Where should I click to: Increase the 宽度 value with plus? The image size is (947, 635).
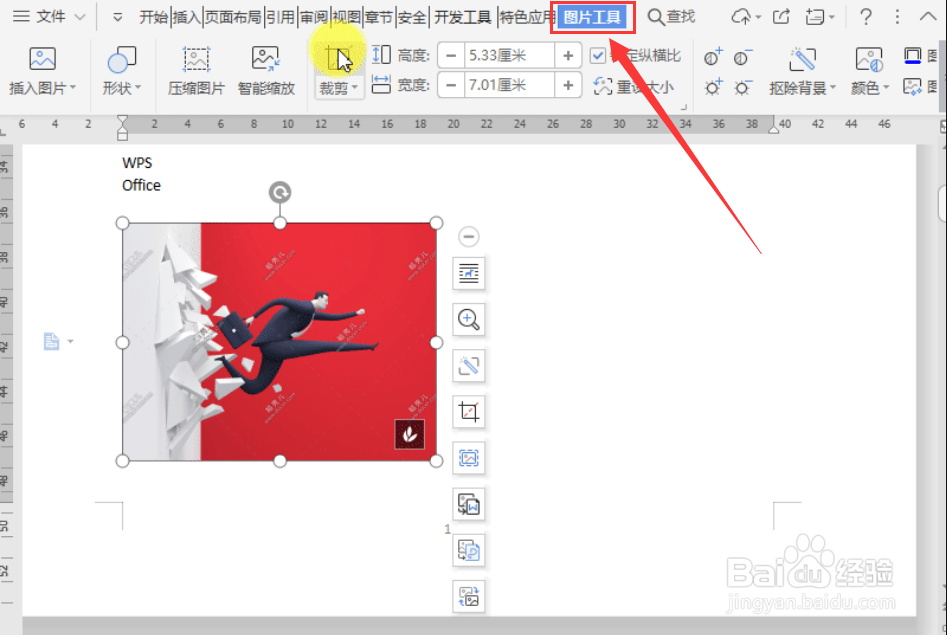point(568,85)
